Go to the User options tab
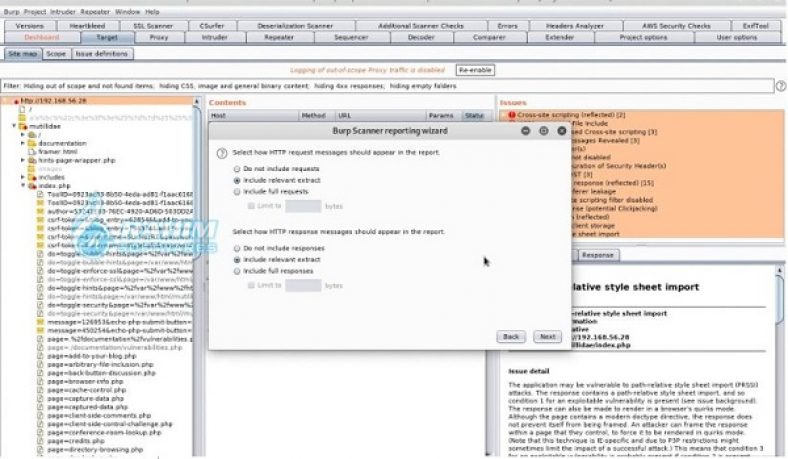Screen dimensions: 788x459 737,37
